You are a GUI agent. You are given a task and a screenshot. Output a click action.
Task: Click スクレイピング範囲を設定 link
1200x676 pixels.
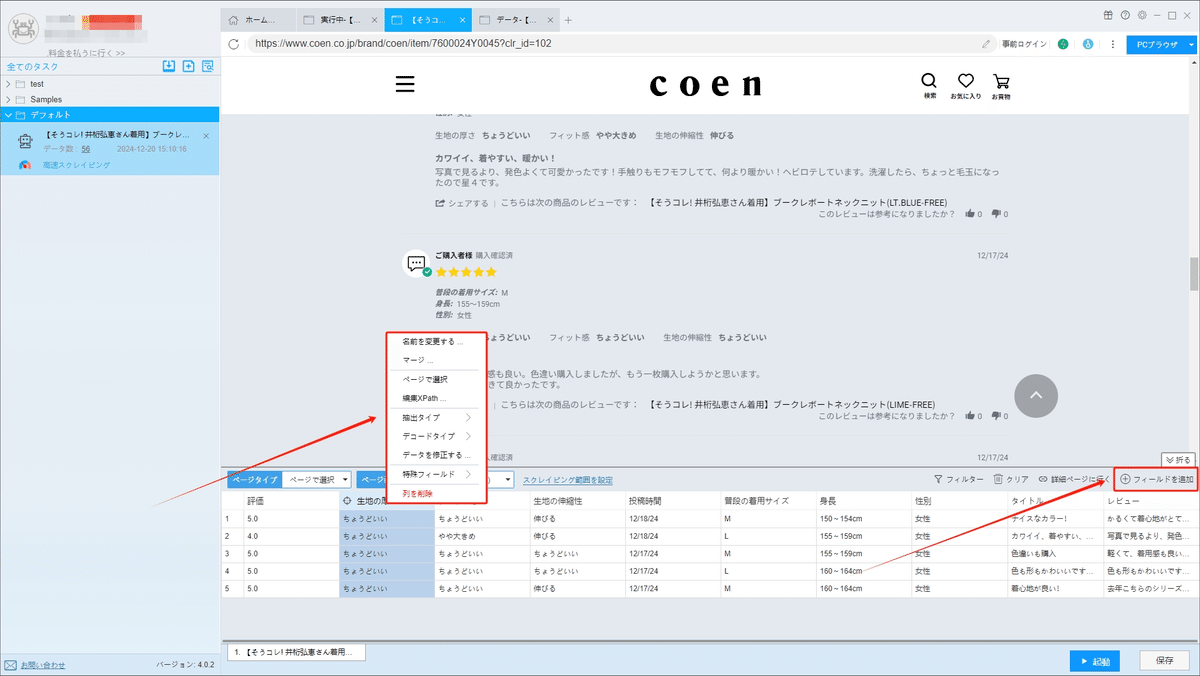568,480
